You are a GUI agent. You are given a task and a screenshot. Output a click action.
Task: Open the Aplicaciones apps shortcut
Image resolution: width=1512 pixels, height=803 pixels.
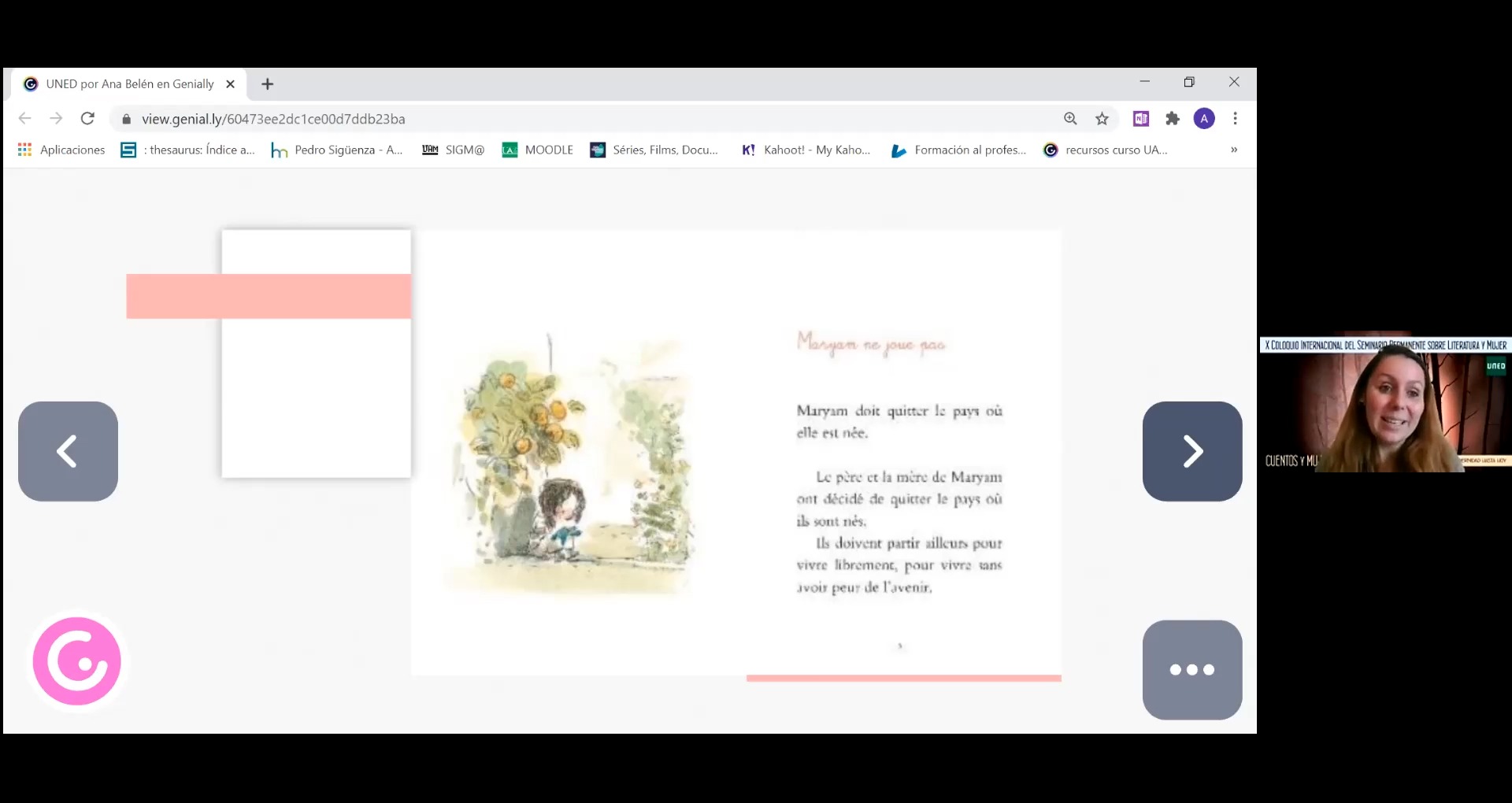click(x=61, y=150)
